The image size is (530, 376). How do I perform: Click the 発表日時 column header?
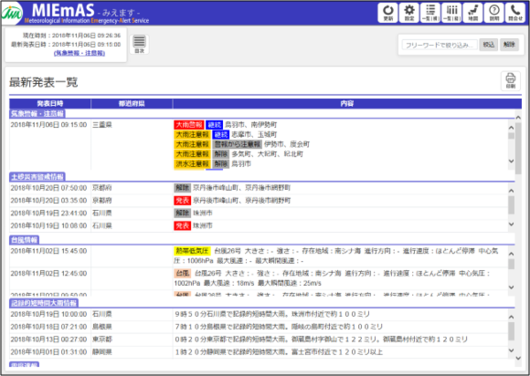[50, 103]
